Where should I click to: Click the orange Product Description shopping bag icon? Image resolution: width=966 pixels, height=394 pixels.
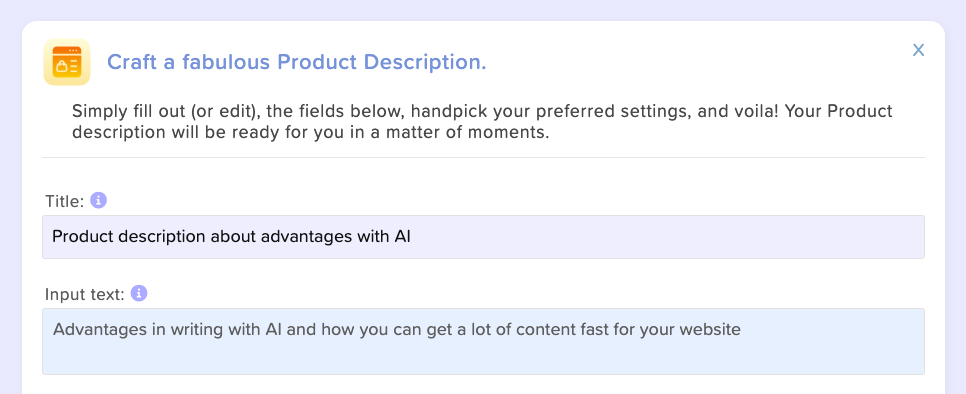coord(67,62)
